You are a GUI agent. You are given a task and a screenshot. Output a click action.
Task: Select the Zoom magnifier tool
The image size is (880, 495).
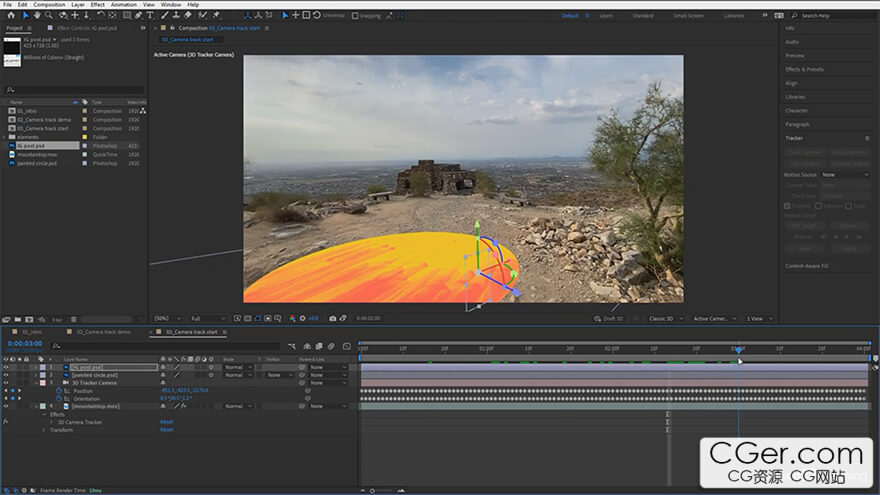coord(49,15)
